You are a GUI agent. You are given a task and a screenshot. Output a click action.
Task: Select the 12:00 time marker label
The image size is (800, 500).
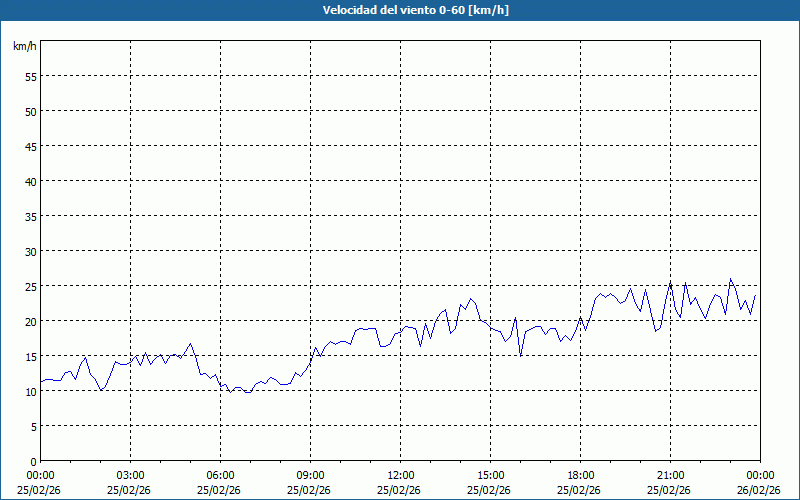400,475
